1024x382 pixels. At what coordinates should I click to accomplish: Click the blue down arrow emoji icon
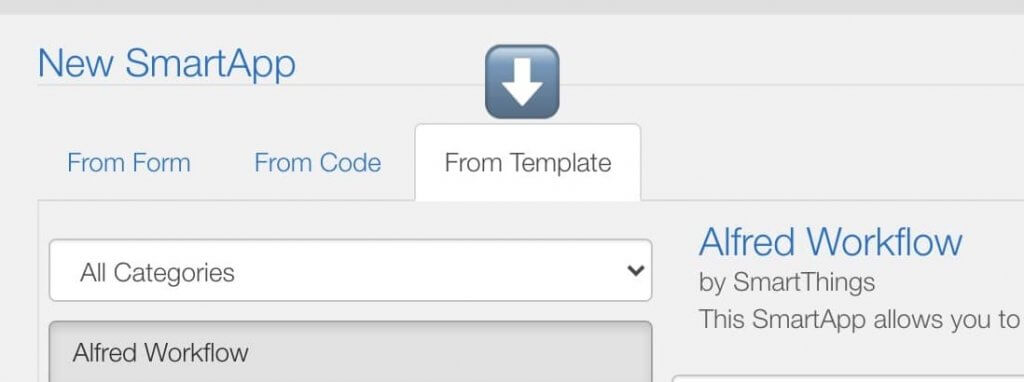[x=522, y=82]
